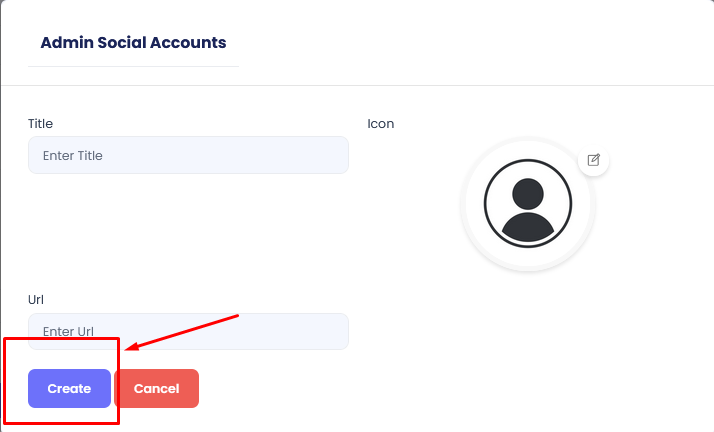Viewport: 714px width, 432px height.
Task: Click into the Enter Url field
Action: click(x=188, y=331)
